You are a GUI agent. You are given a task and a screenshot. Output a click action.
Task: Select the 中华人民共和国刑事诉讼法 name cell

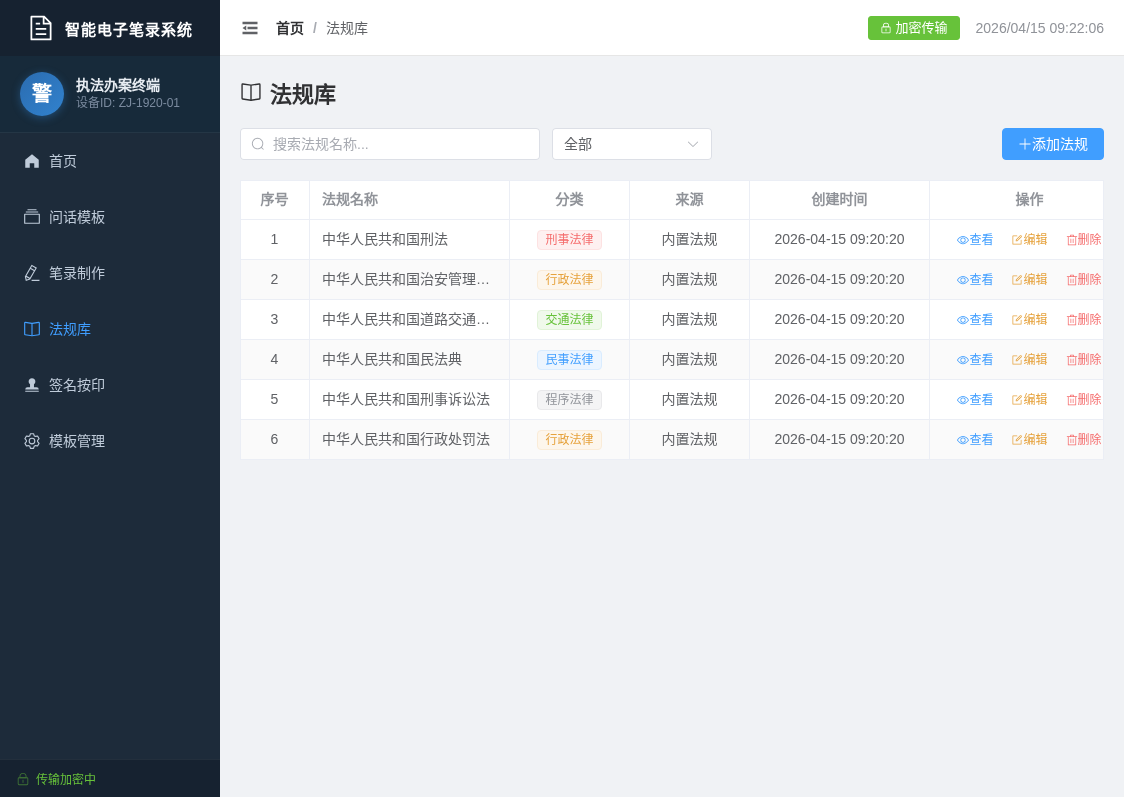[x=409, y=399]
